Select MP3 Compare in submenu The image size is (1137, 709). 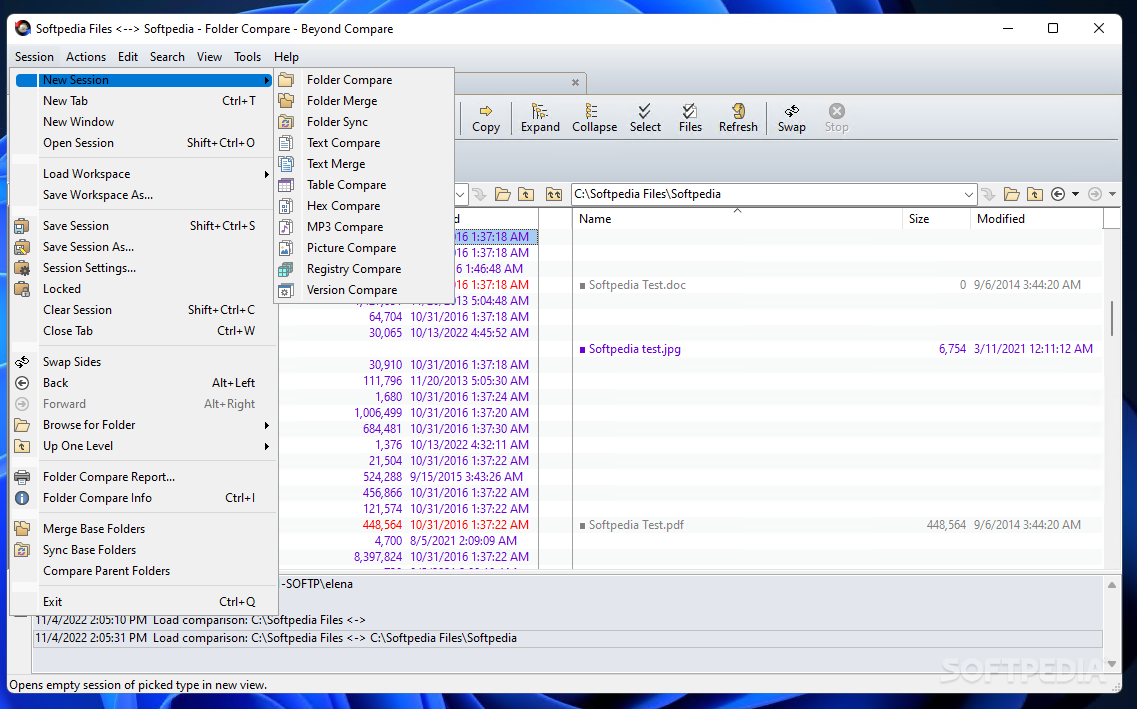point(363,227)
